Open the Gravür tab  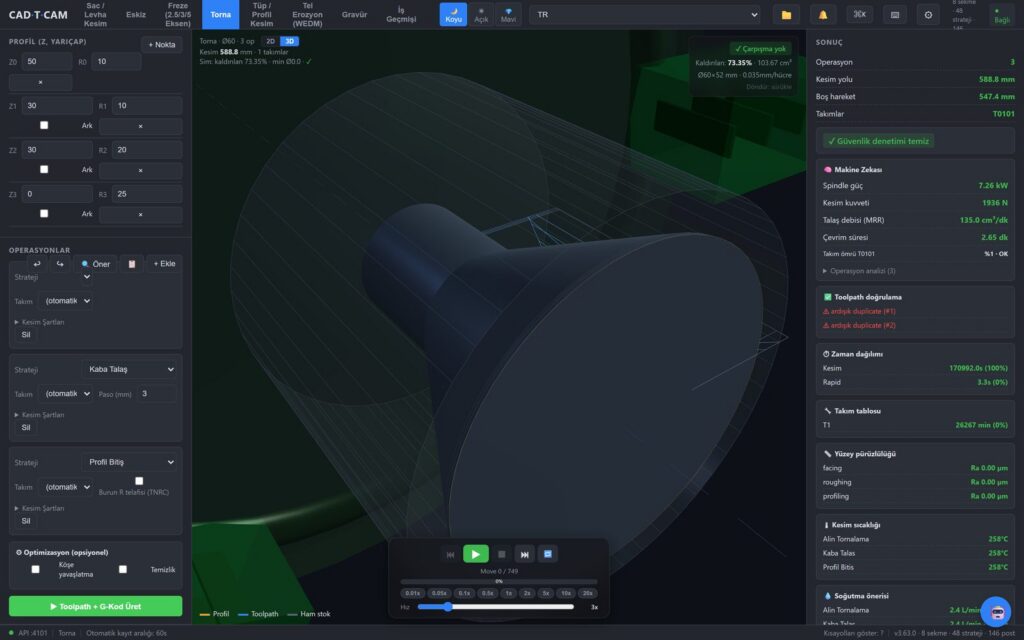coord(355,14)
